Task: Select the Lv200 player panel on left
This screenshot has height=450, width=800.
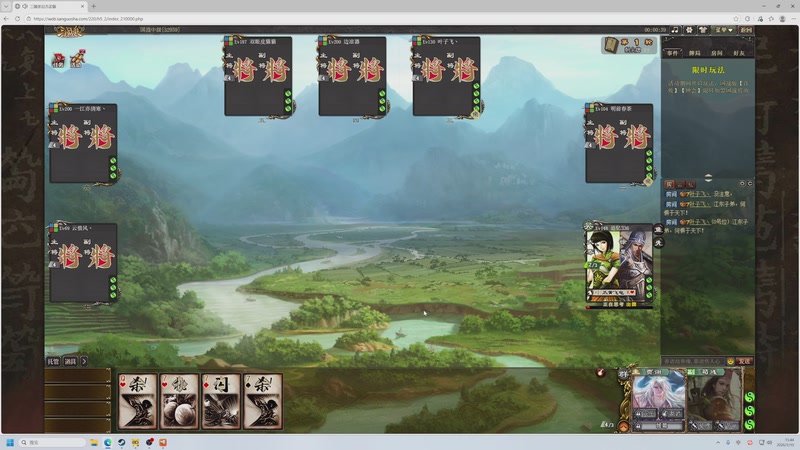Action: pyautogui.click(x=83, y=143)
